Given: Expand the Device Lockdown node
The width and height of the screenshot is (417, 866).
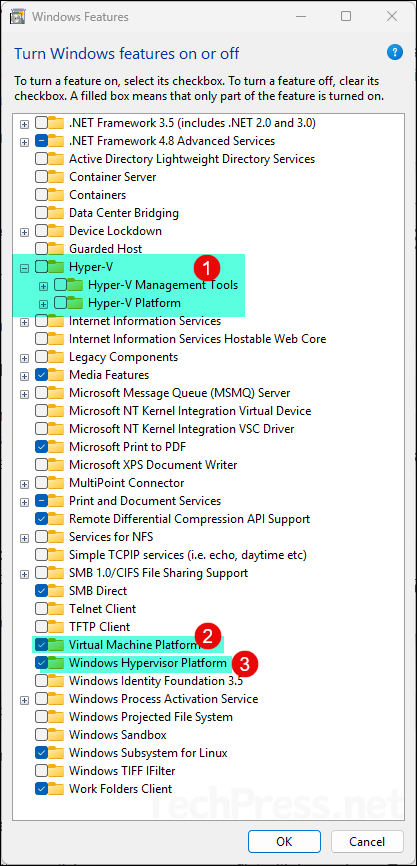Looking at the screenshot, I should pyautogui.click(x=24, y=232).
